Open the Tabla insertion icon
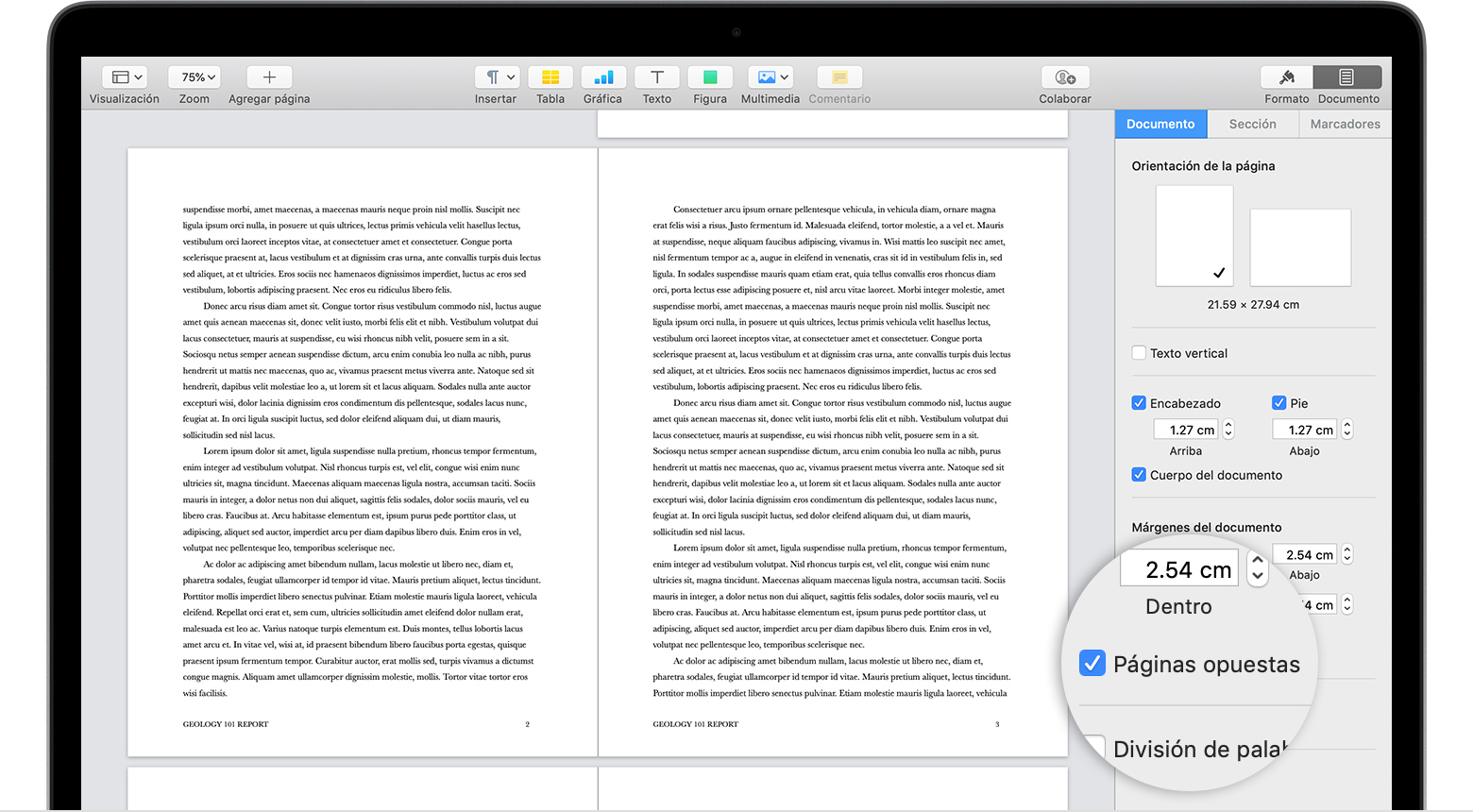Viewport: 1473px width, 812px height. 550,77
